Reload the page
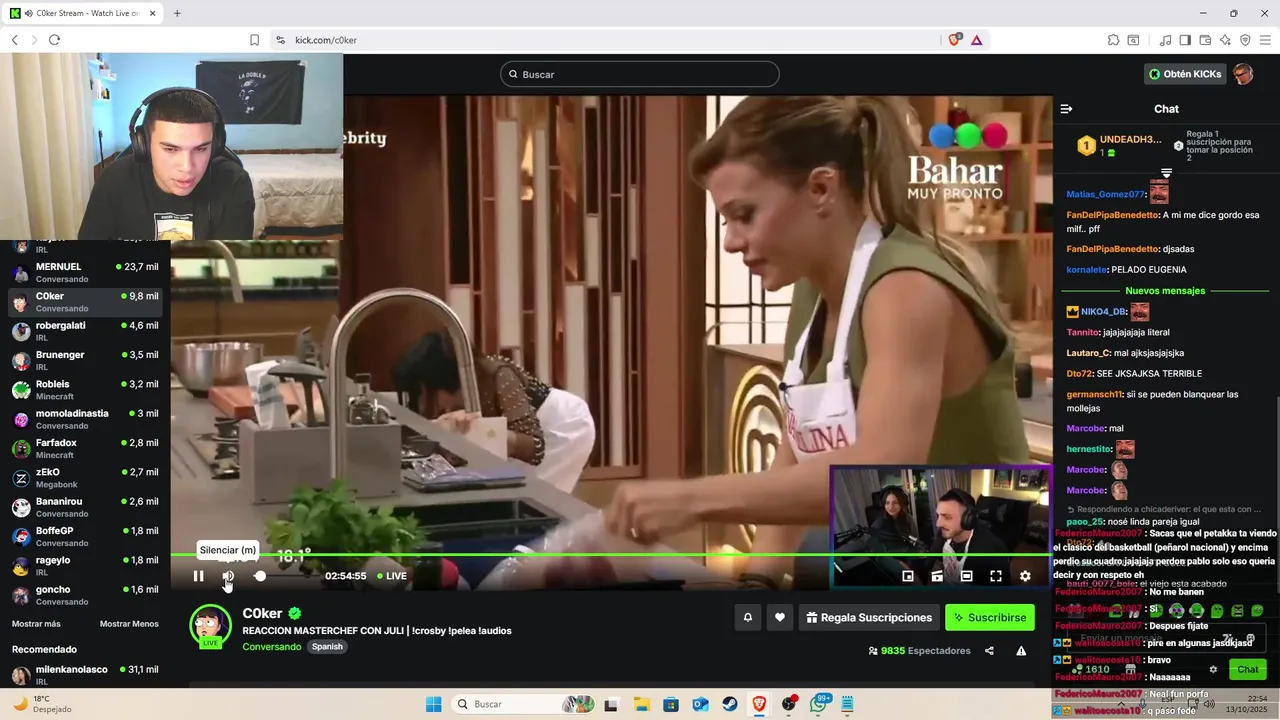The image size is (1280, 720). point(54,40)
